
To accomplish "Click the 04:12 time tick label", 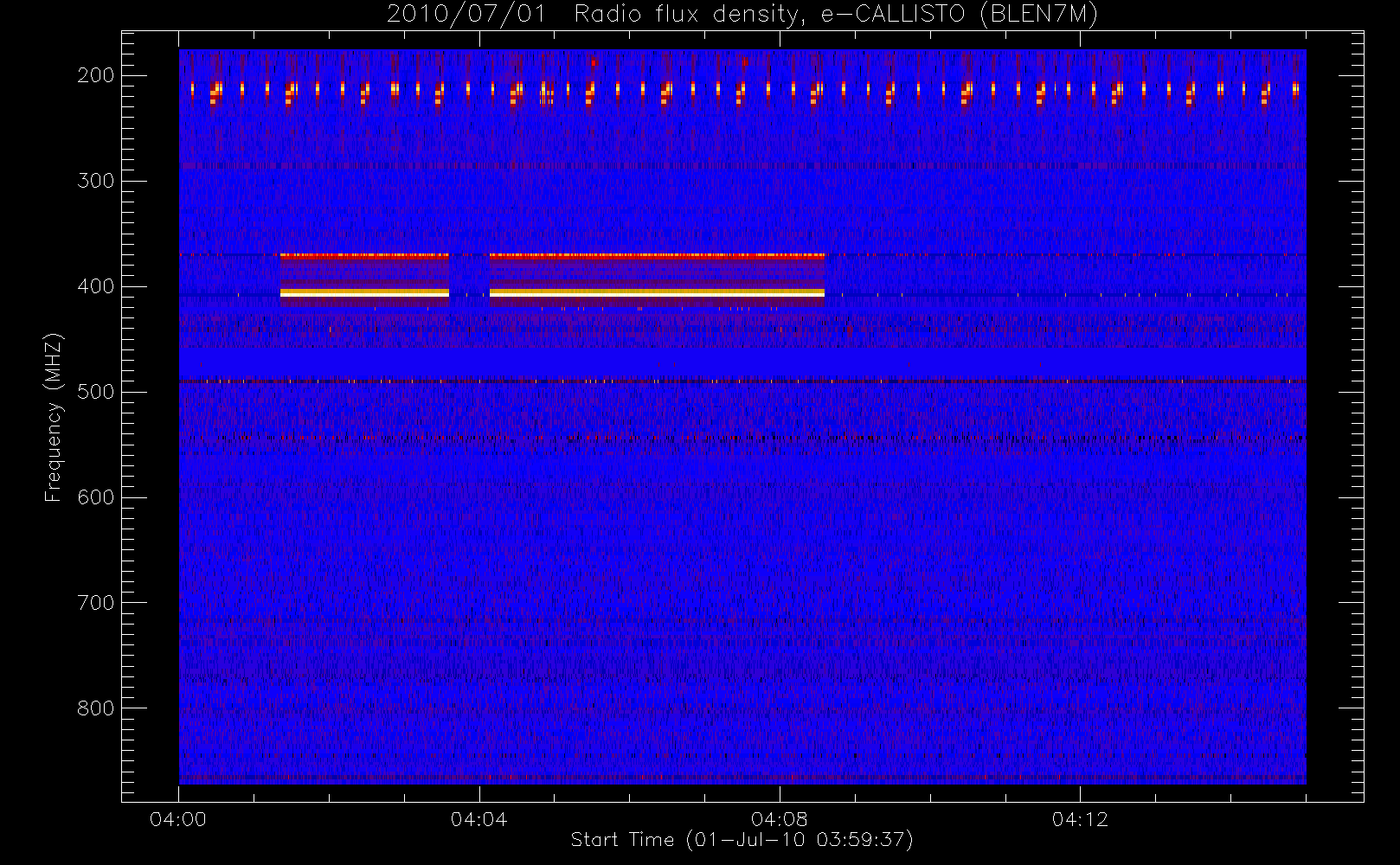I will pyautogui.click(x=1080, y=819).
